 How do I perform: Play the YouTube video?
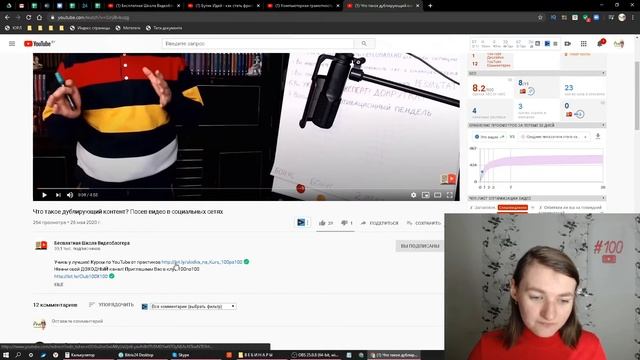[44, 195]
